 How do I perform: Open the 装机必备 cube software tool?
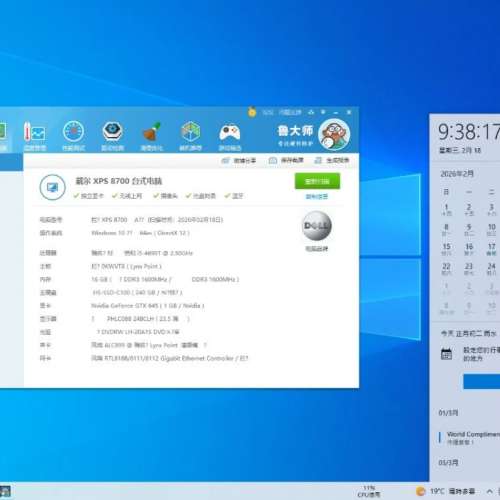(191, 136)
